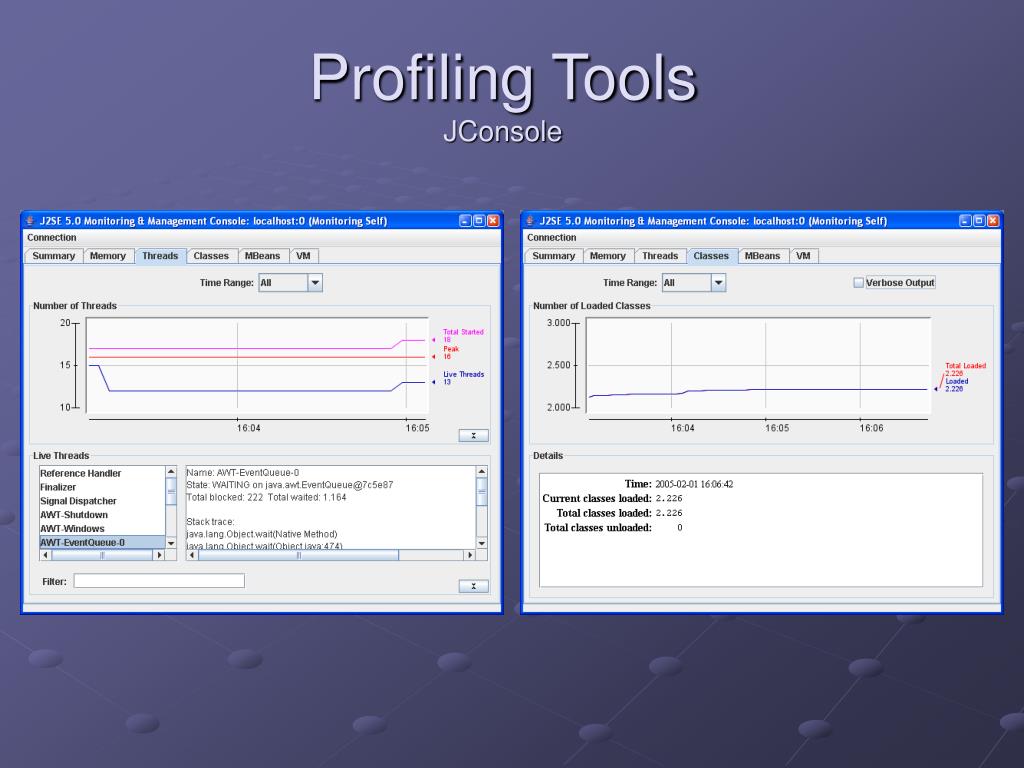Viewport: 1024px width, 768px height.
Task: Click Java icon in right window title bar
Action: coord(530,221)
